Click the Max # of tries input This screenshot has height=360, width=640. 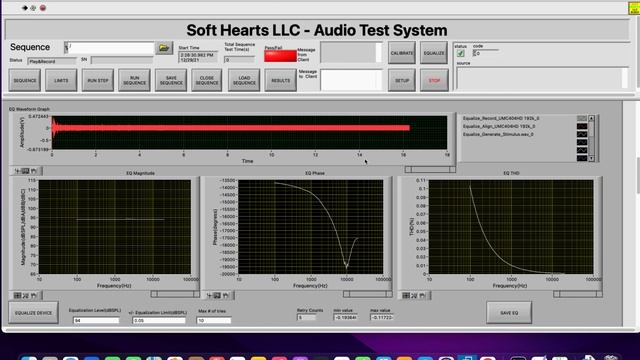(213, 320)
